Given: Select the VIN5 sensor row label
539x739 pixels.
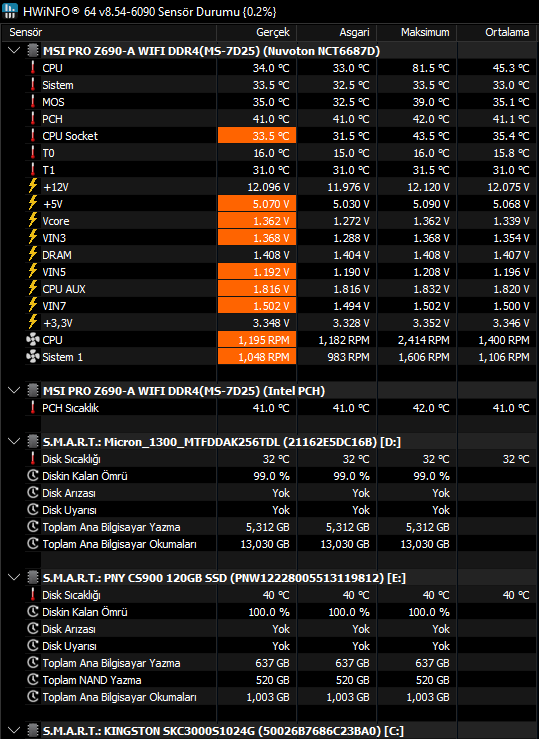Looking at the screenshot, I should tap(54, 272).
